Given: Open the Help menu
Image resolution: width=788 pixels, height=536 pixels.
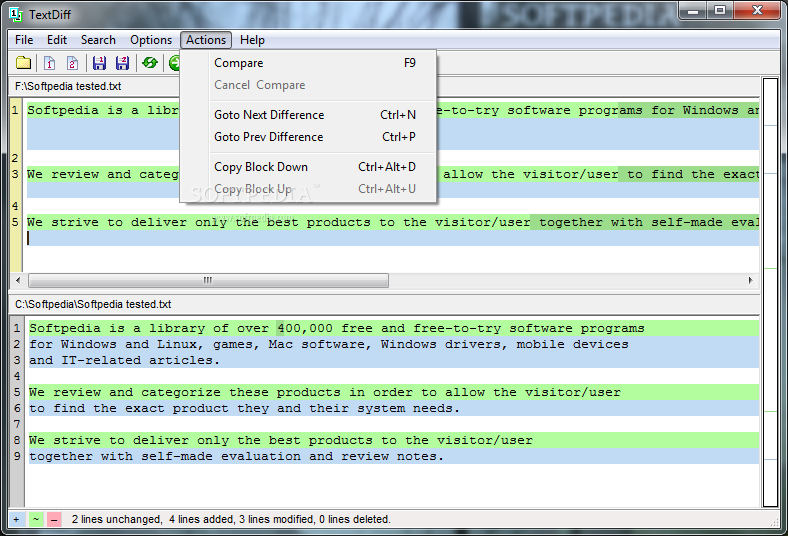Looking at the screenshot, I should pos(252,40).
